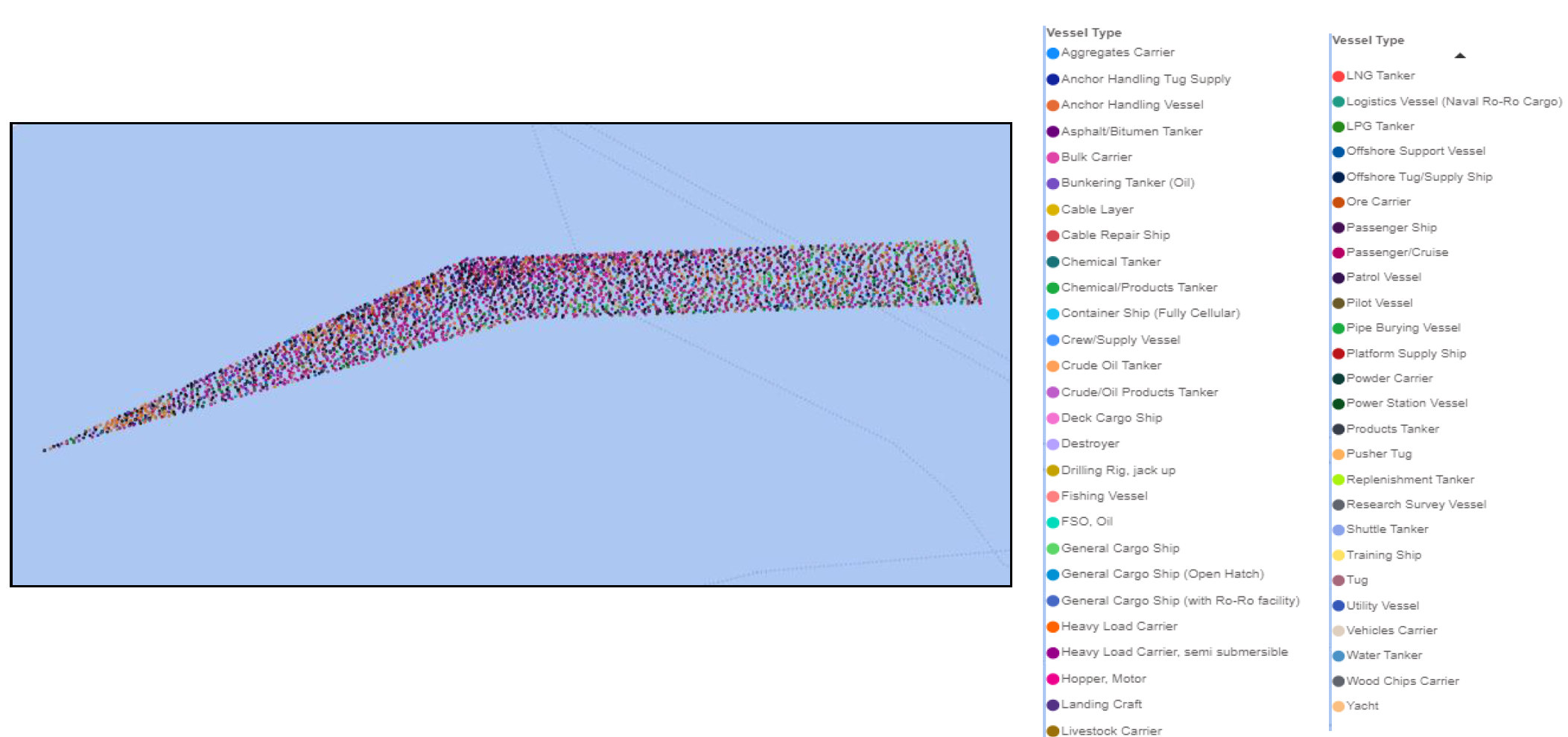Toggle the Fishing Vessel series
This screenshot has height=737, width=1568.
(1105, 496)
